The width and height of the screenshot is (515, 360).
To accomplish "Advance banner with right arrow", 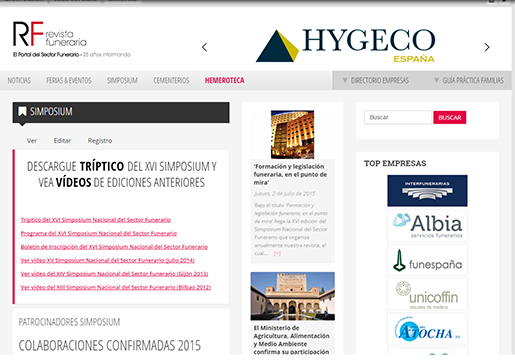I will 487,47.
